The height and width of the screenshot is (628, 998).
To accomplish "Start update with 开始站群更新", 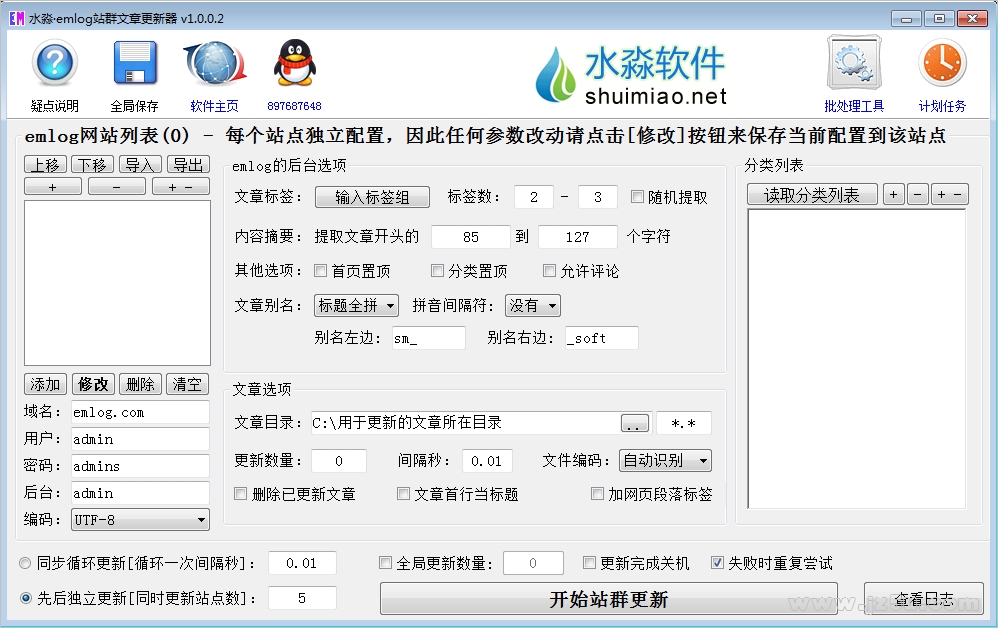I will coord(608,599).
